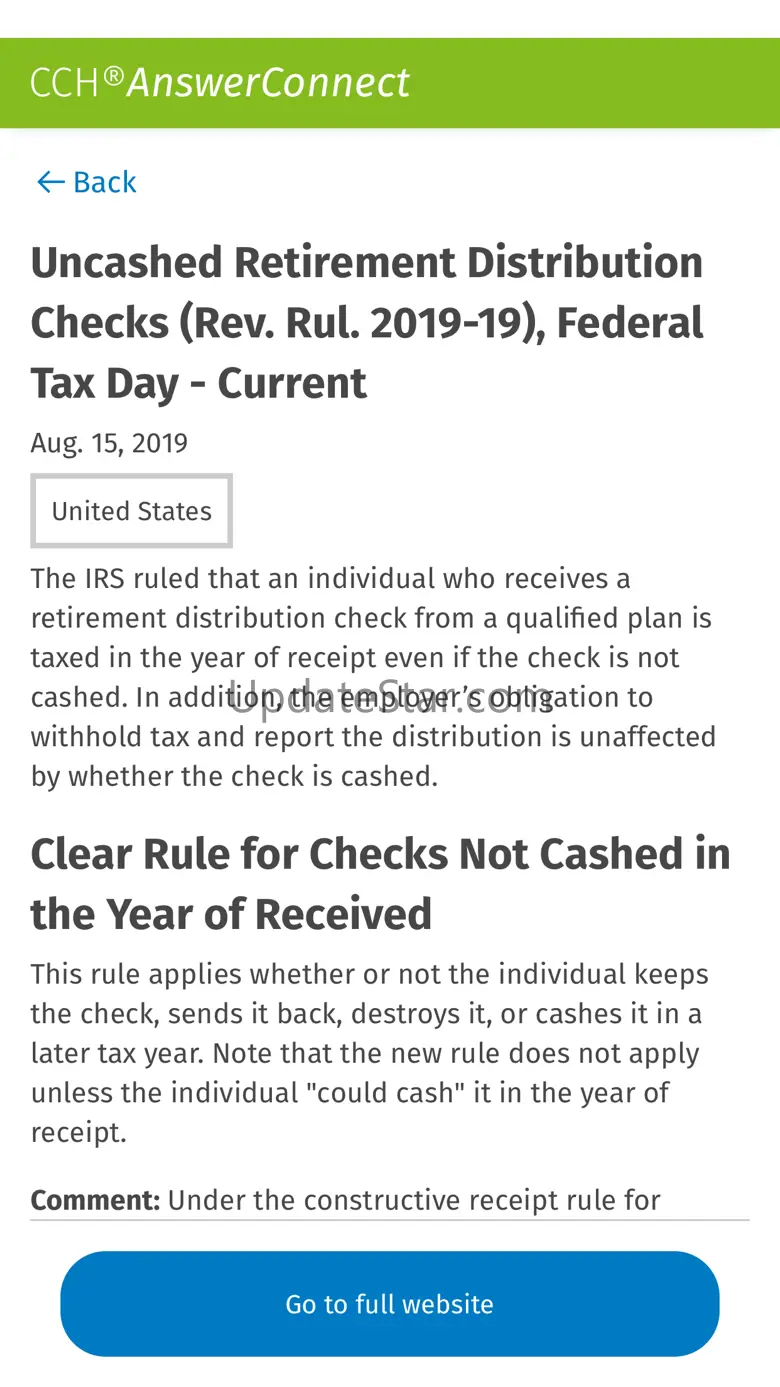Tap the bold "Comment:" label
The height and width of the screenshot is (1387, 780).
click(x=95, y=1200)
